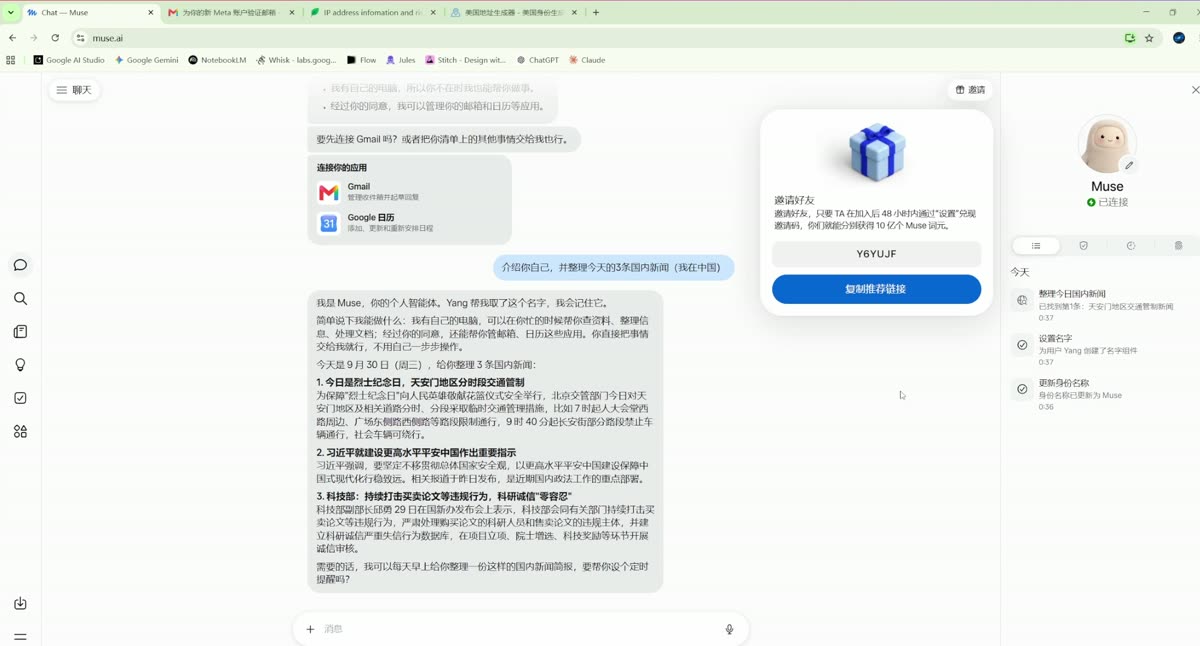Open the Jules bookmark

[x=401, y=60]
